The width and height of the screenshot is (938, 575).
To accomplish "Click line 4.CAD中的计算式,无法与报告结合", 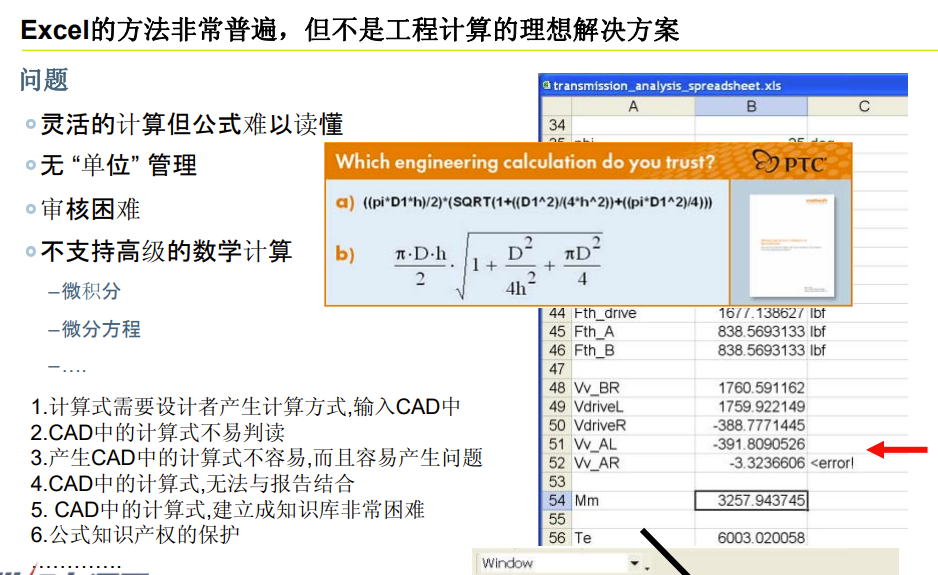I will 193,483.
